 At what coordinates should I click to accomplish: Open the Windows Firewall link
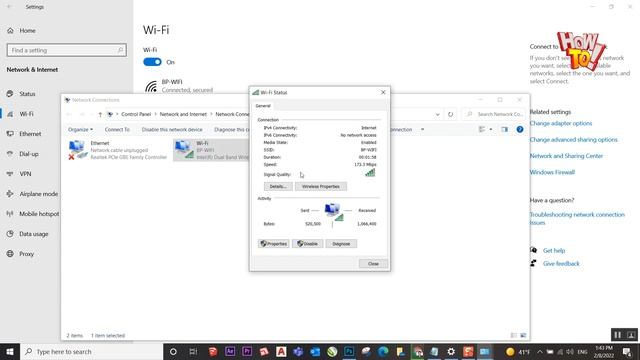tap(552, 172)
